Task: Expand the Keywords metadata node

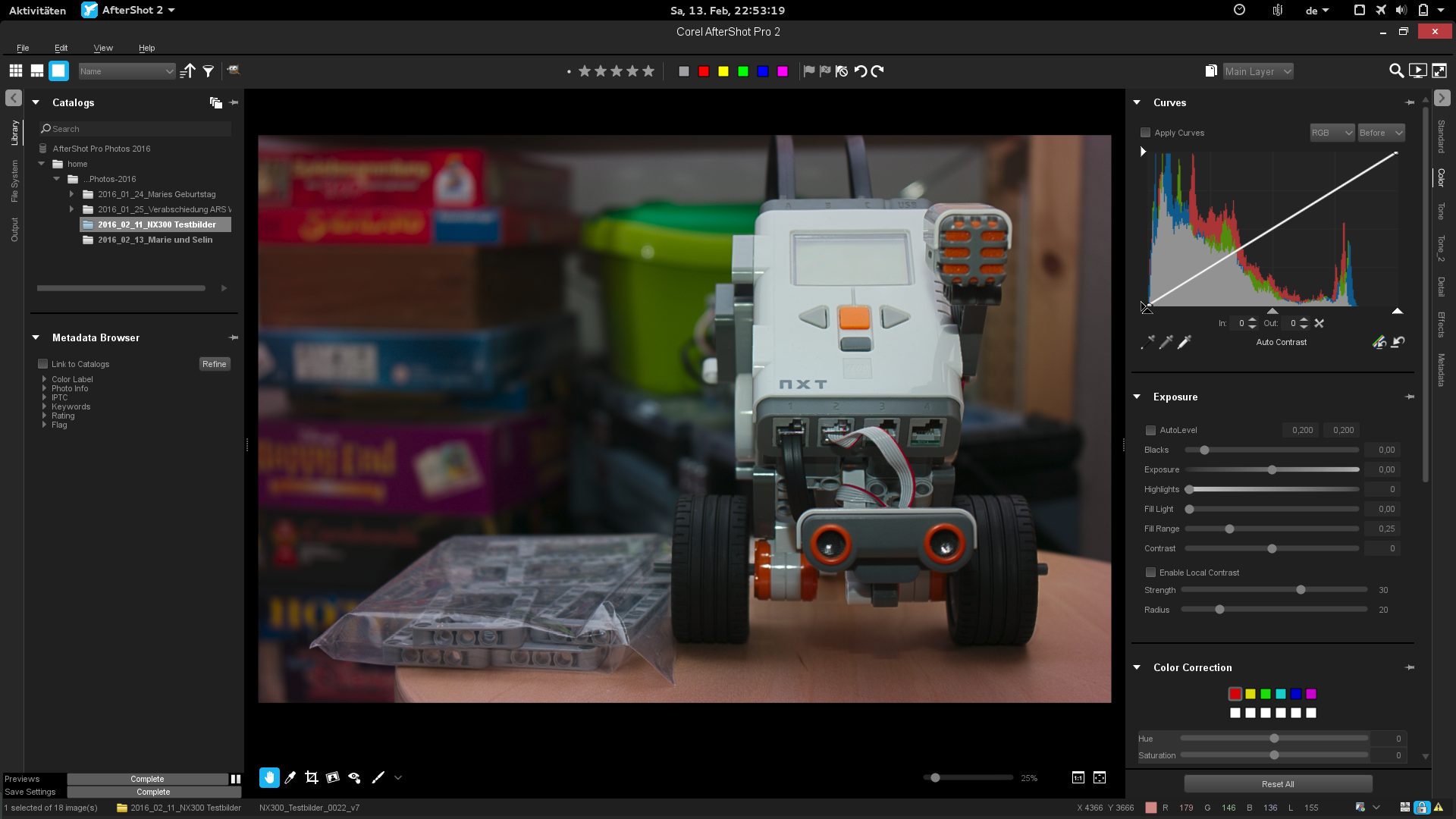Action: (44, 406)
